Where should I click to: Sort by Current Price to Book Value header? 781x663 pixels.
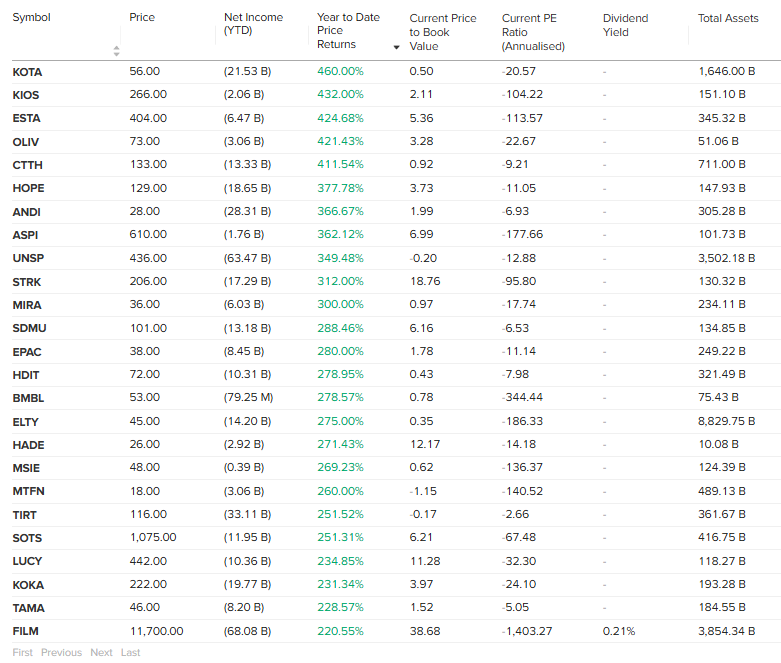pyautogui.click(x=443, y=31)
